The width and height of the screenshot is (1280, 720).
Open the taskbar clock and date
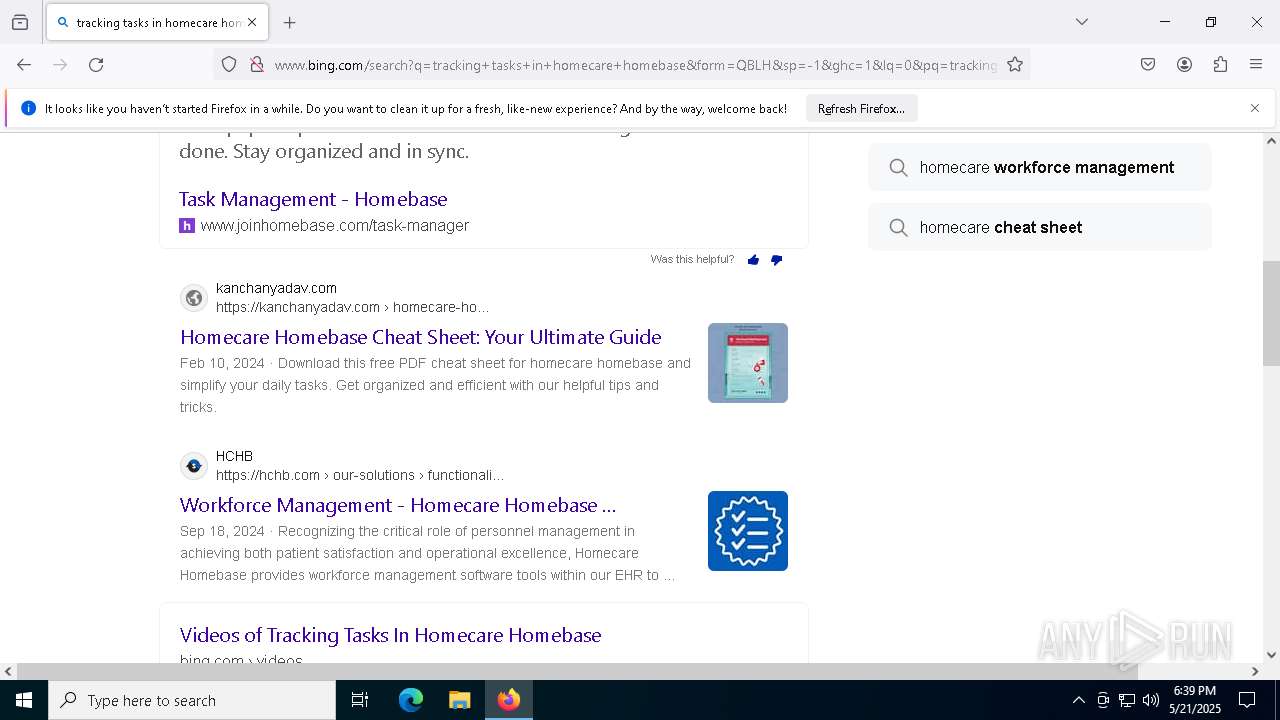point(1195,700)
